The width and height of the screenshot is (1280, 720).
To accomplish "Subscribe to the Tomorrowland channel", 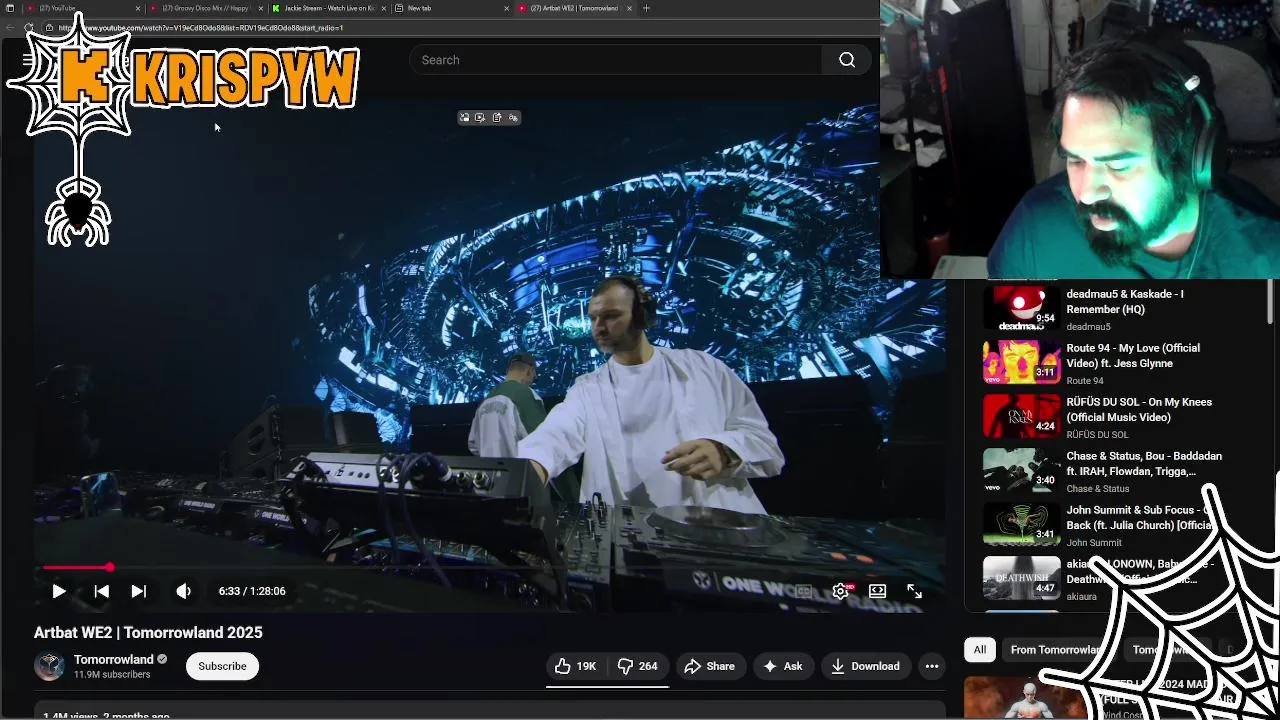I will pos(222,666).
